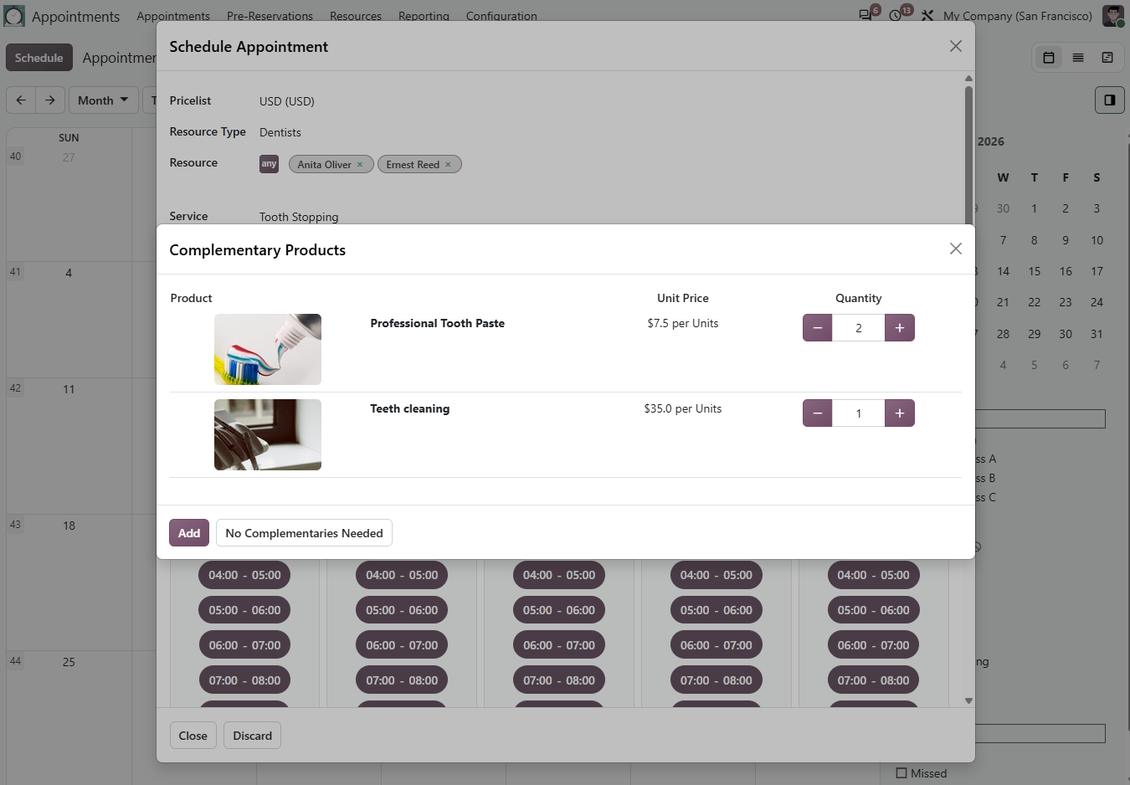This screenshot has height=785, width=1130.
Task: Close the Complementary Products dialog
Action: pos(956,249)
